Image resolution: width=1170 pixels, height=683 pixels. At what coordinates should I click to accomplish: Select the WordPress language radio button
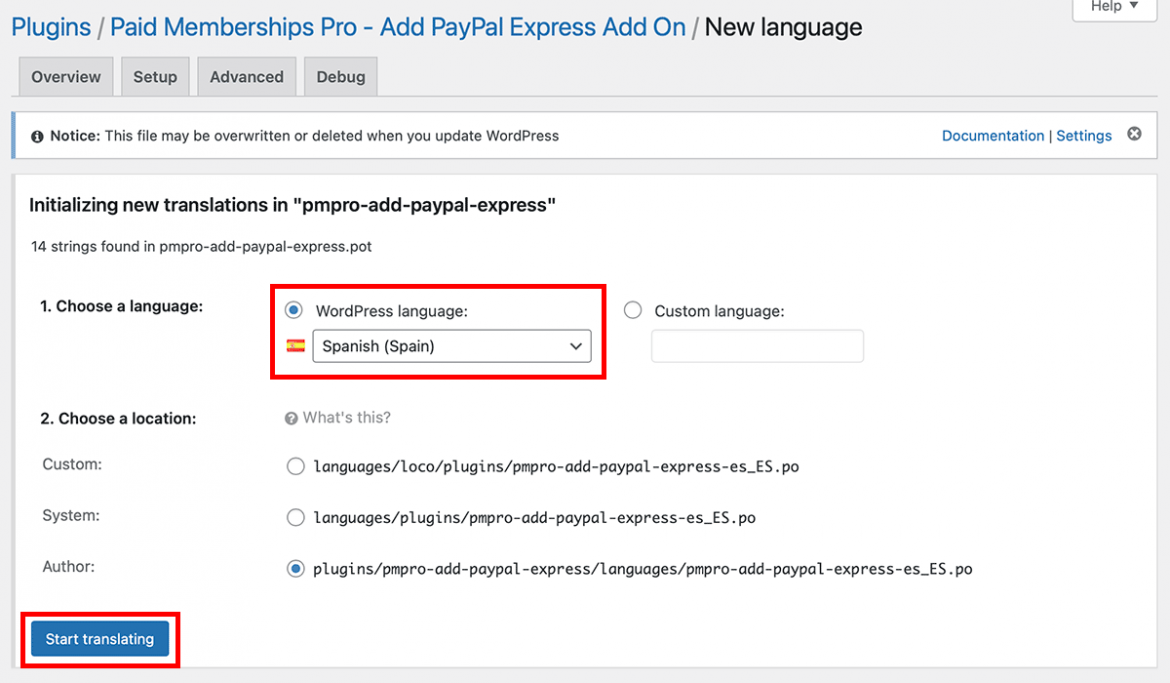pos(293,310)
